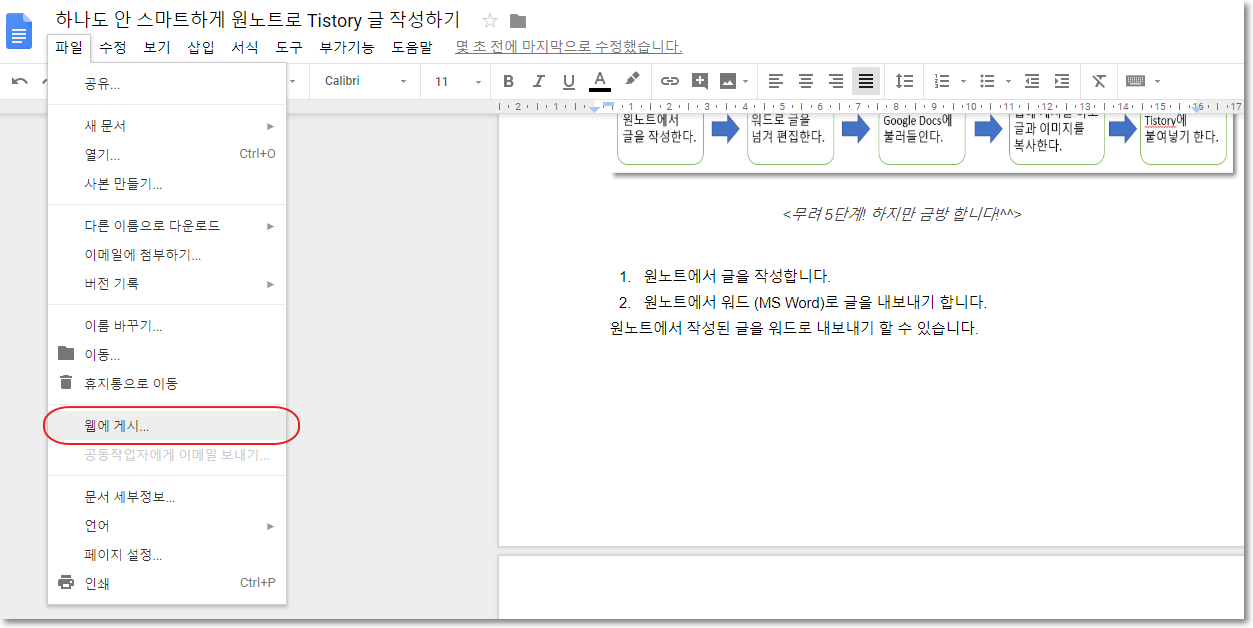Clear formatting

coord(1099,81)
